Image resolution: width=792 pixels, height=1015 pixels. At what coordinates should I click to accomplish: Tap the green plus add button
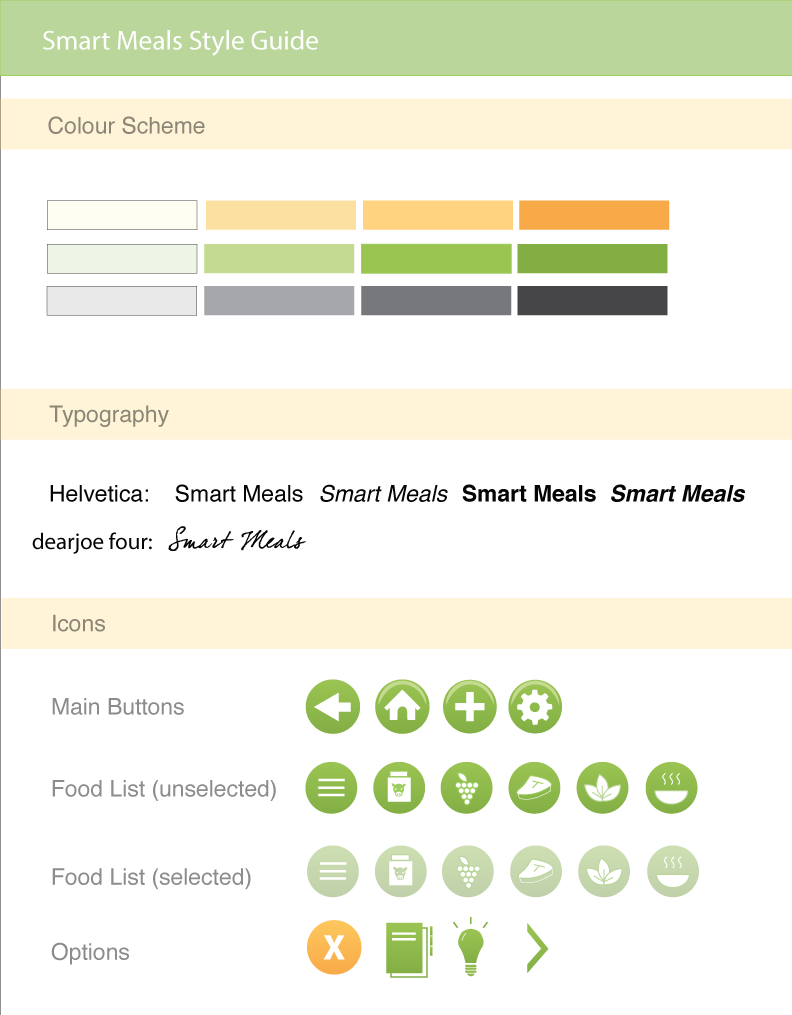click(x=469, y=707)
